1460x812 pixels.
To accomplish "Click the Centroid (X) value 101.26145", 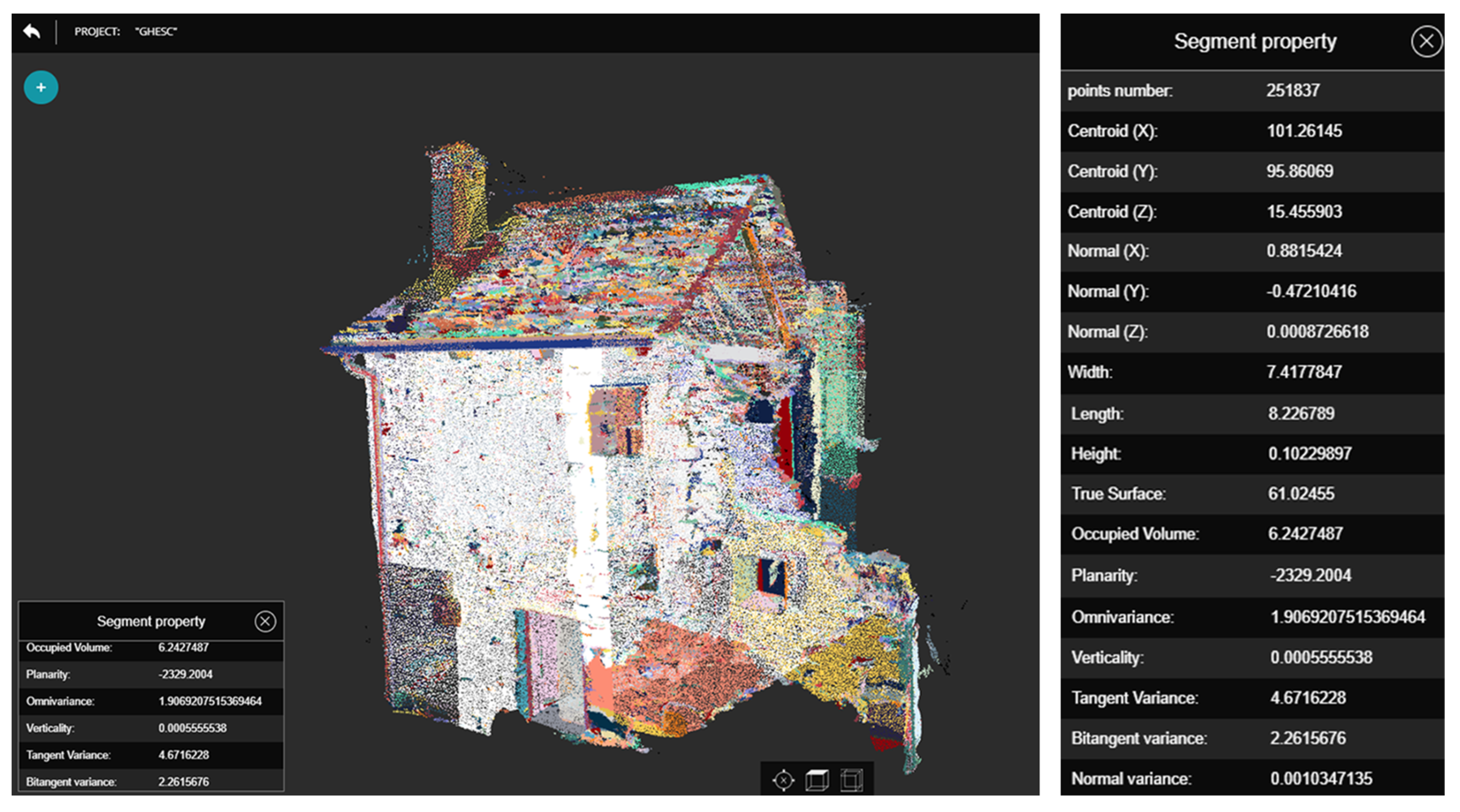I will (x=1304, y=131).
